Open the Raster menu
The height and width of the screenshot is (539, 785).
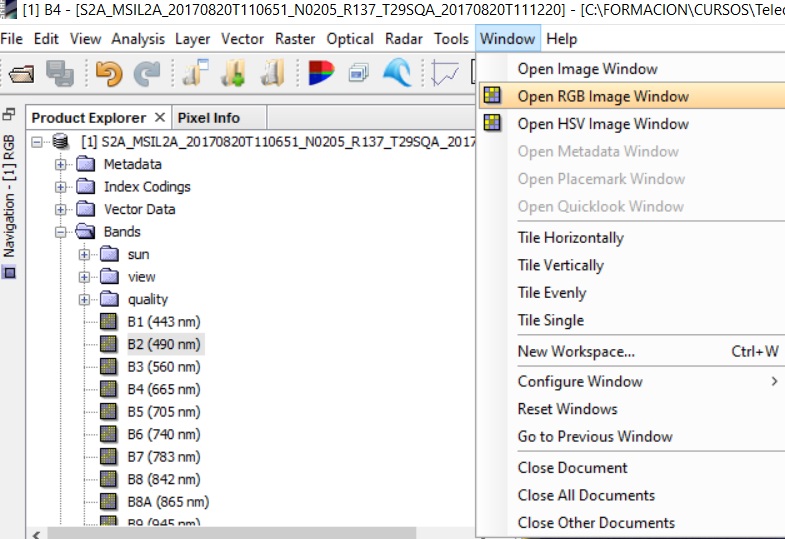point(295,39)
